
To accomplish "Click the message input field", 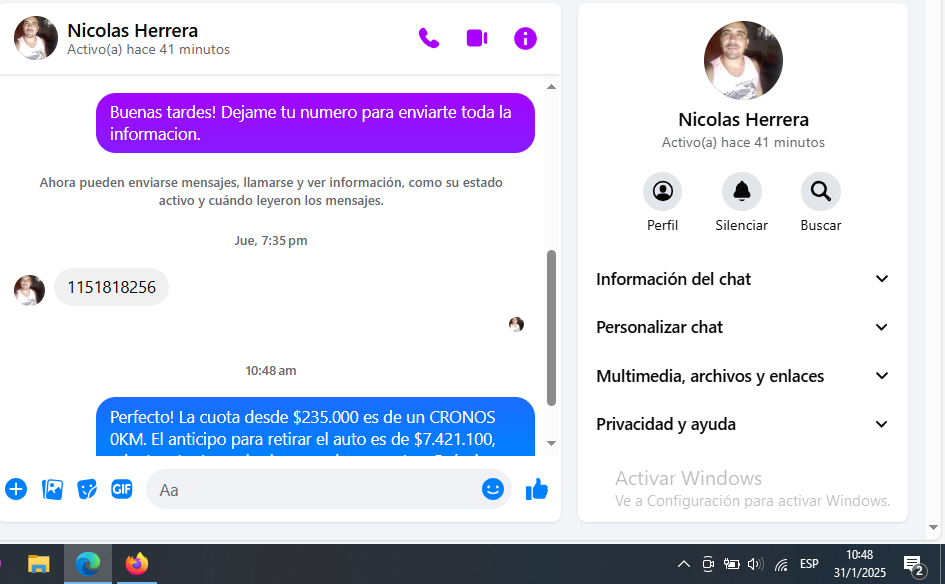I will [x=315, y=490].
